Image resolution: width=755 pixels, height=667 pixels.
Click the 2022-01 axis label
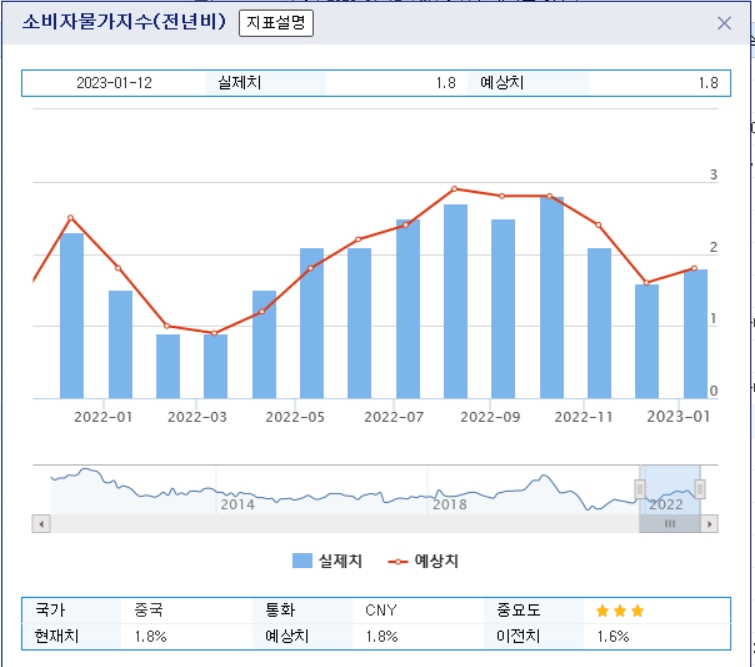[103, 417]
